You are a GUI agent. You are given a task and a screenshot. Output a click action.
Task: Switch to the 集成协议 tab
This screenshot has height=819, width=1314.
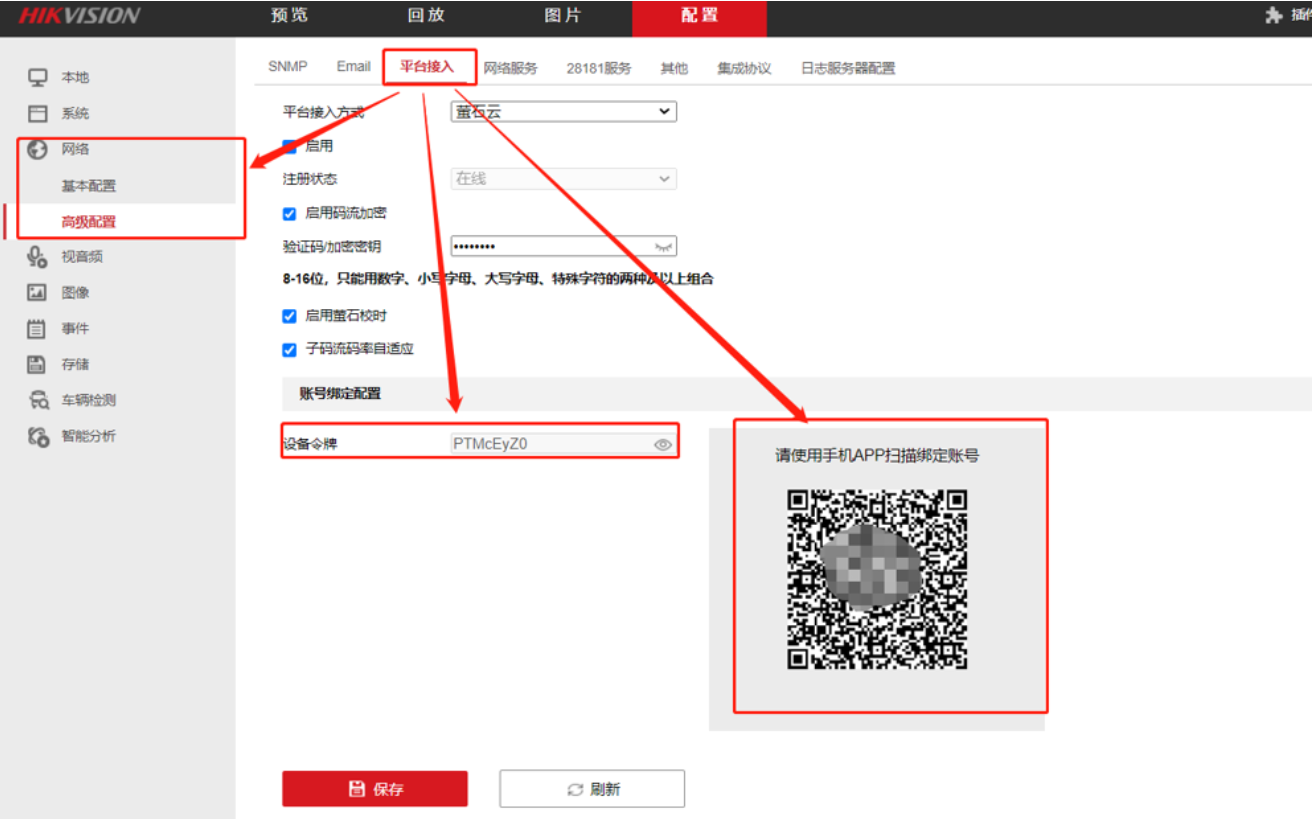pos(744,68)
